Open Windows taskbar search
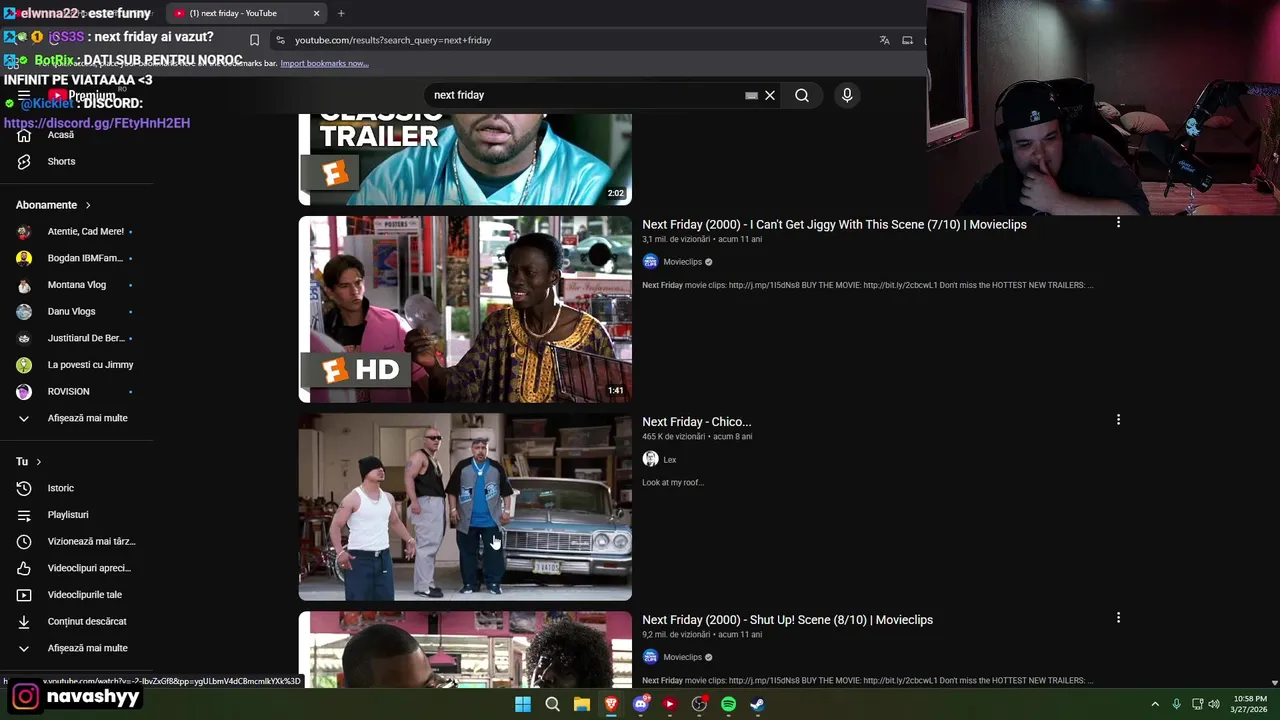Viewport: 1280px width, 720px height. [552, 704]
